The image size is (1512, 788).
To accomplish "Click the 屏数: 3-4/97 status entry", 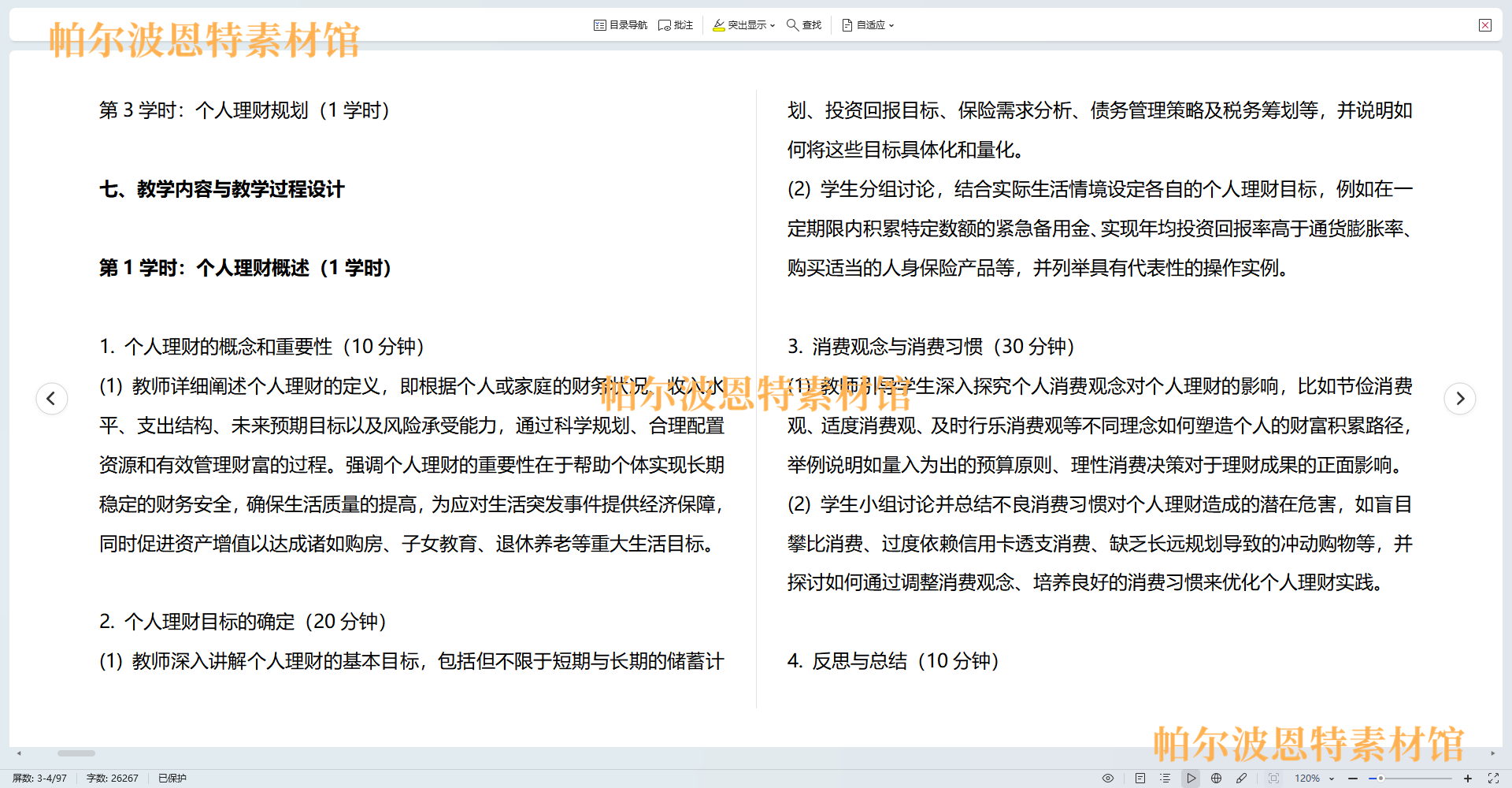I will [x=39, y=778].
